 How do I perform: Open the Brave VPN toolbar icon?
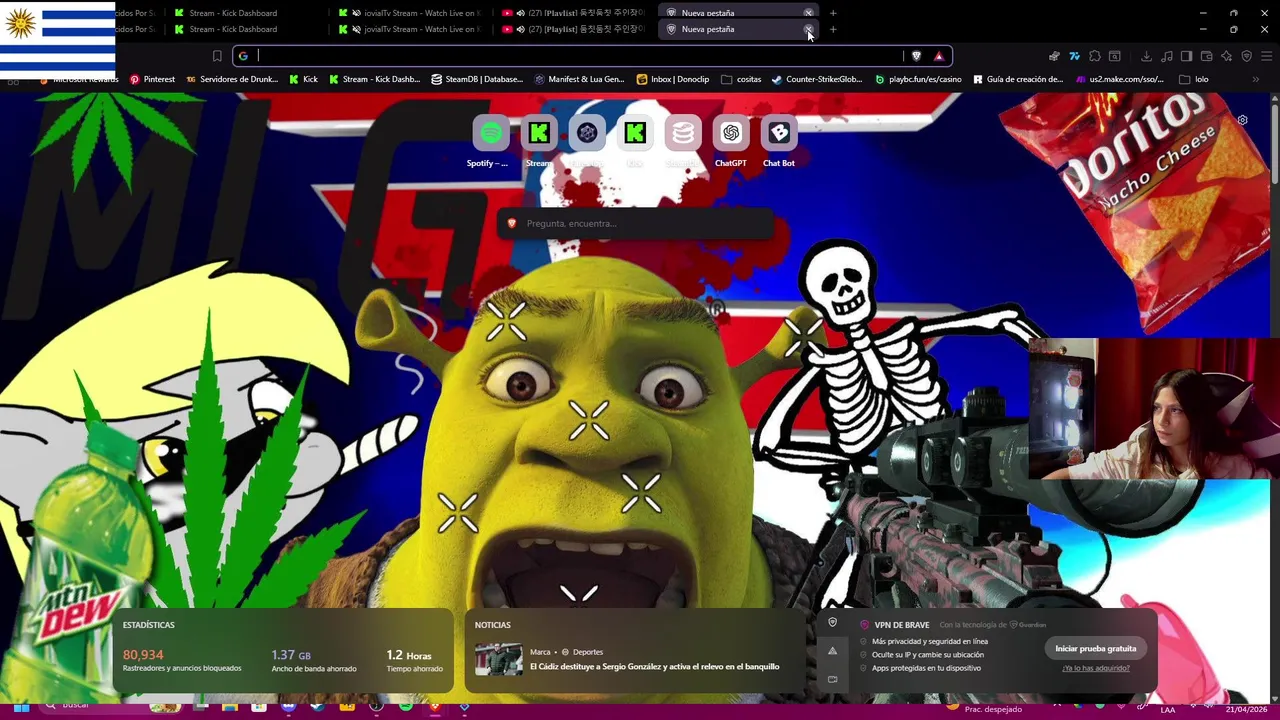pos(1246,56)
